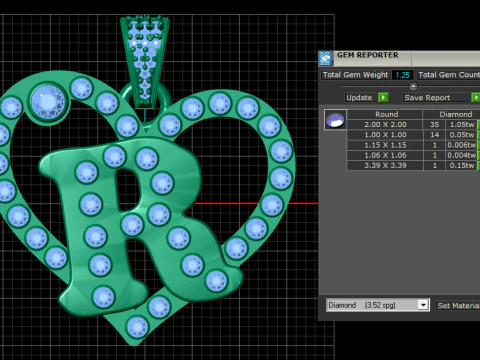Select the large bezel-set gem on the heart
This screenshot has height=360, width=480.
point(48,101)
